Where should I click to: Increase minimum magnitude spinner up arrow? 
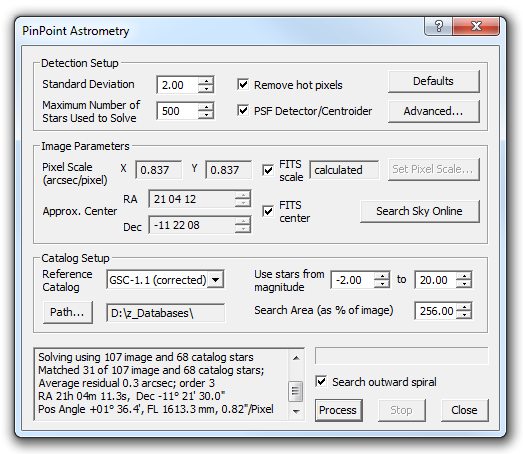(382, 276)
